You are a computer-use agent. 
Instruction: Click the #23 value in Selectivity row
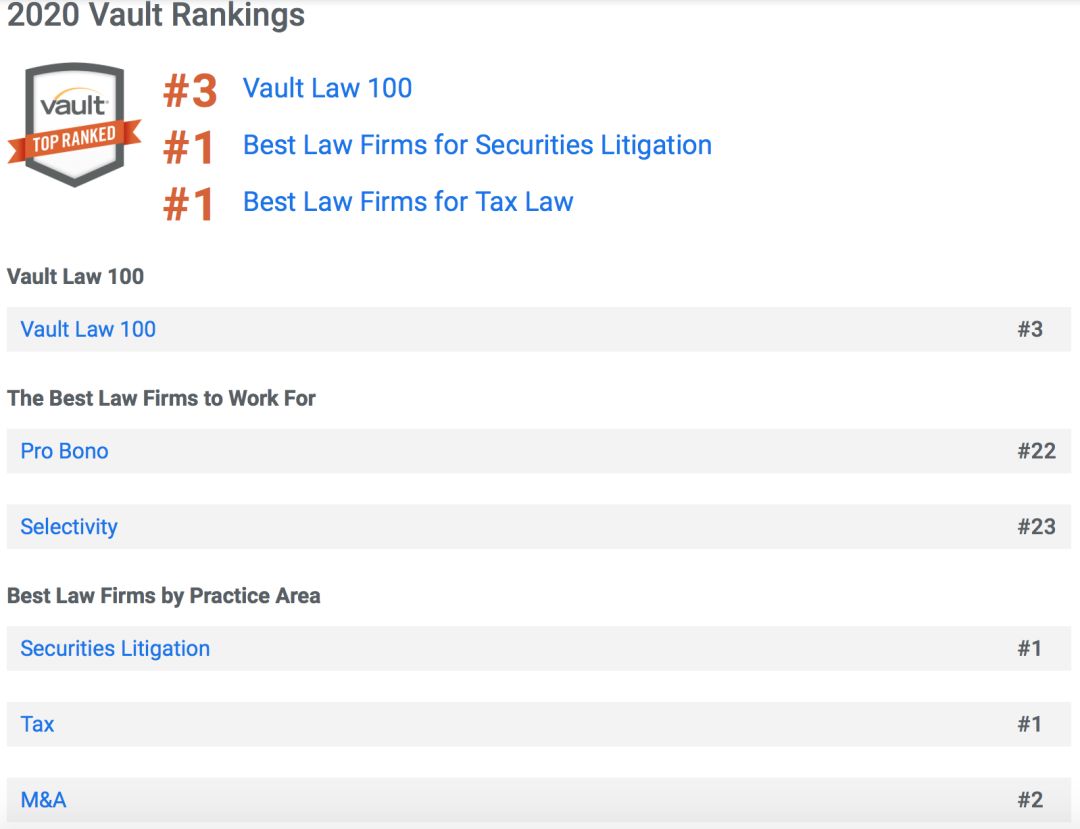pos(1037,527)
